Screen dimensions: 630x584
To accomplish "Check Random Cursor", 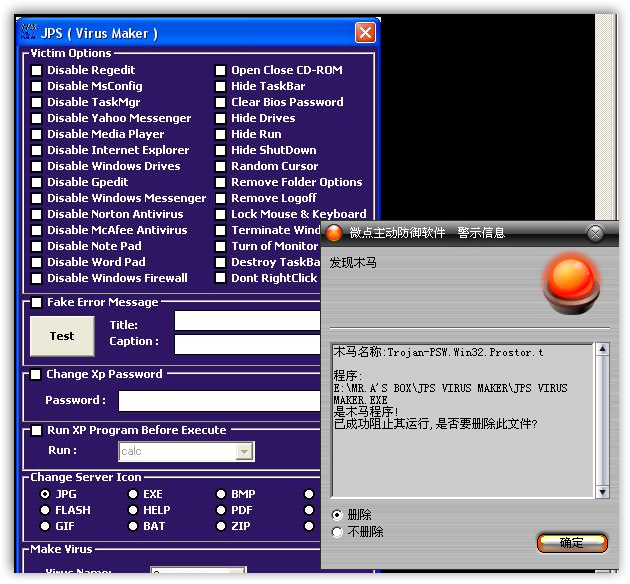I will (x=220, y=166).
